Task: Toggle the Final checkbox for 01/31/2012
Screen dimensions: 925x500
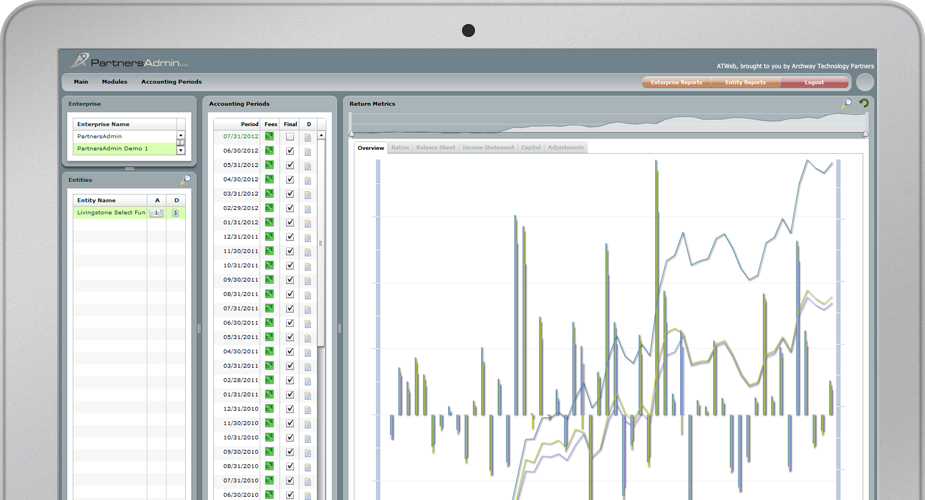Action: pyautogui.click(x=290, y=222)
